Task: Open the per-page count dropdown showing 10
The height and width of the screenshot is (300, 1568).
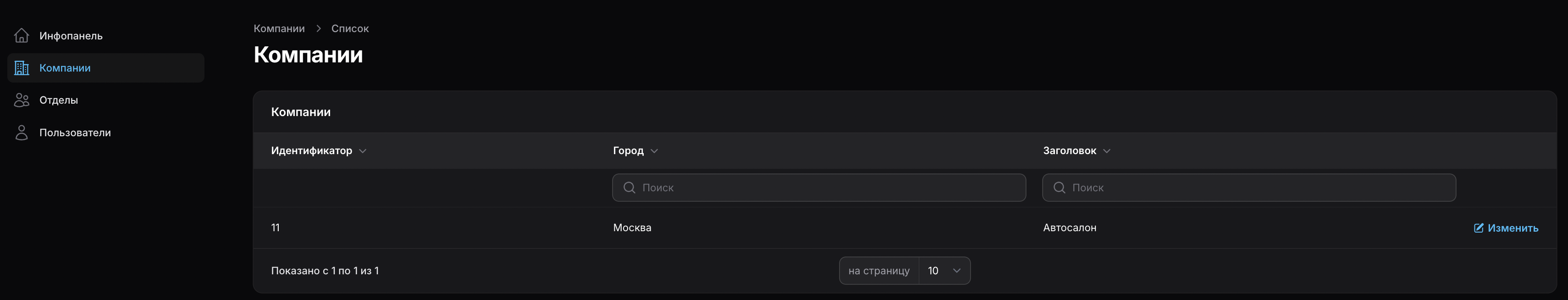Action: [944, 271]
